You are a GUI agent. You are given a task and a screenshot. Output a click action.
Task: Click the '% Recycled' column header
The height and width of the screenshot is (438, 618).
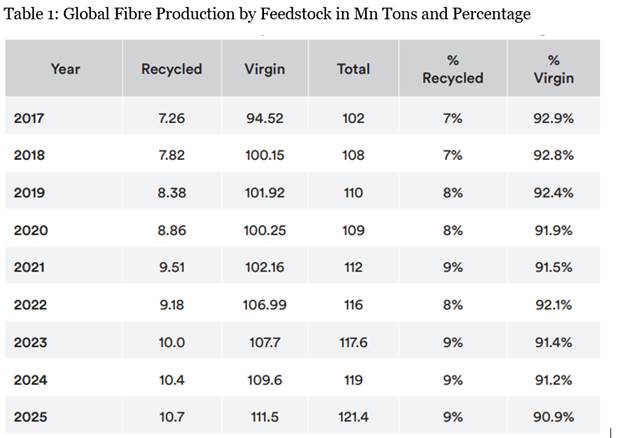click(x=453, y=69)
